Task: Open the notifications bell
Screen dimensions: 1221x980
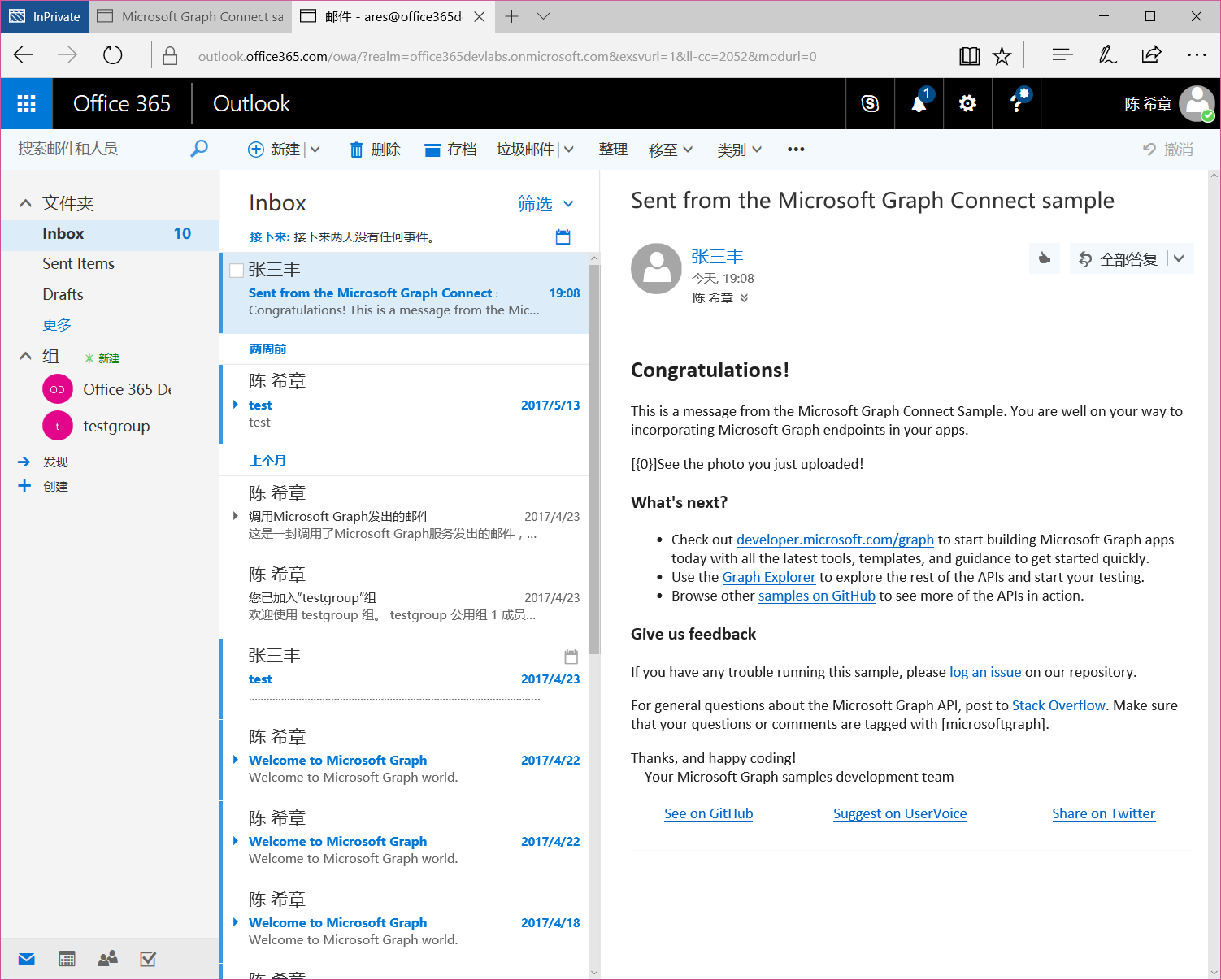Action: pos(919,104)
